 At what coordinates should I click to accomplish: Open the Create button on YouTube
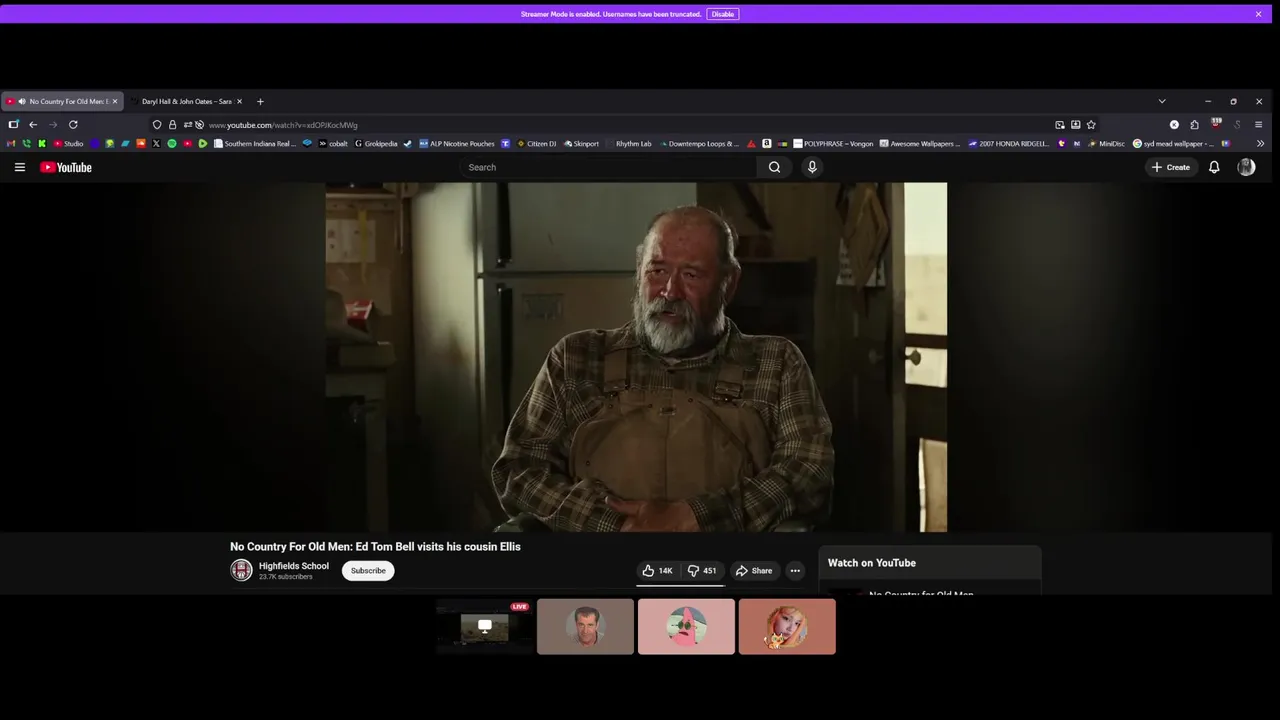(1170, 167)
